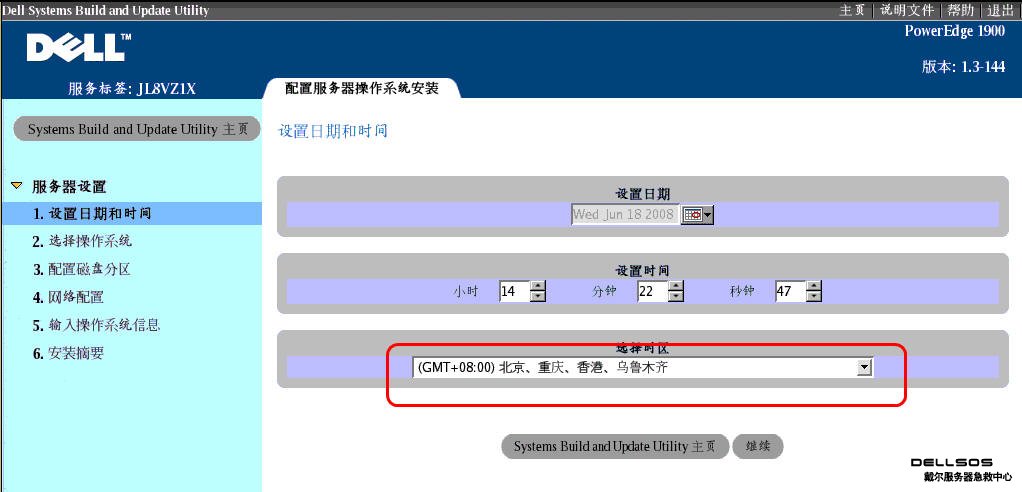The height and width of the screenshot is (492, 1022).
Task: Decrease the hour value with down arrow
Action: (539, 297)
